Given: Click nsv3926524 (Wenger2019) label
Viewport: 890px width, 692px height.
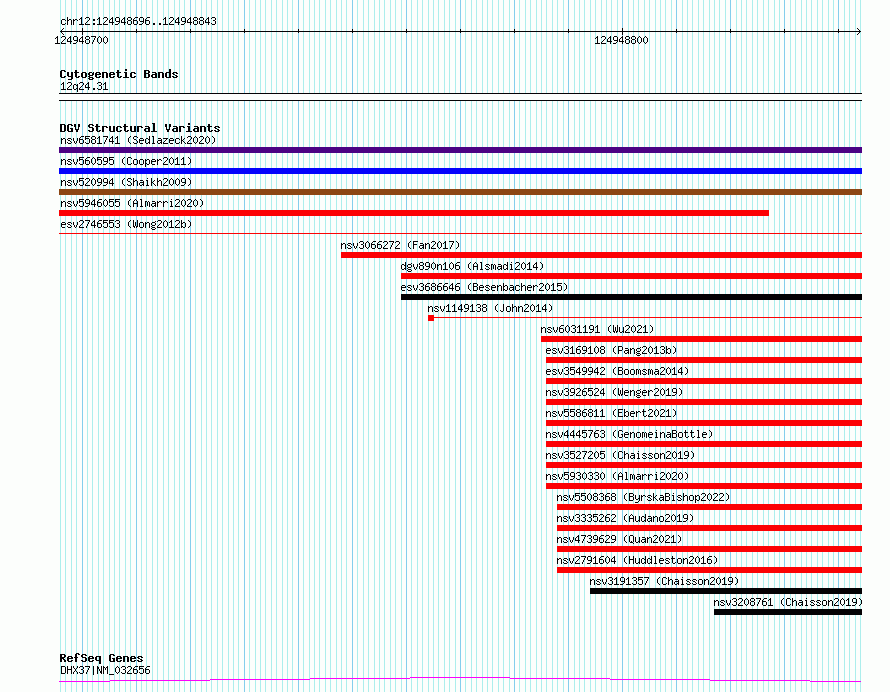Looking at the screenshot, I should tap(614, 392).
